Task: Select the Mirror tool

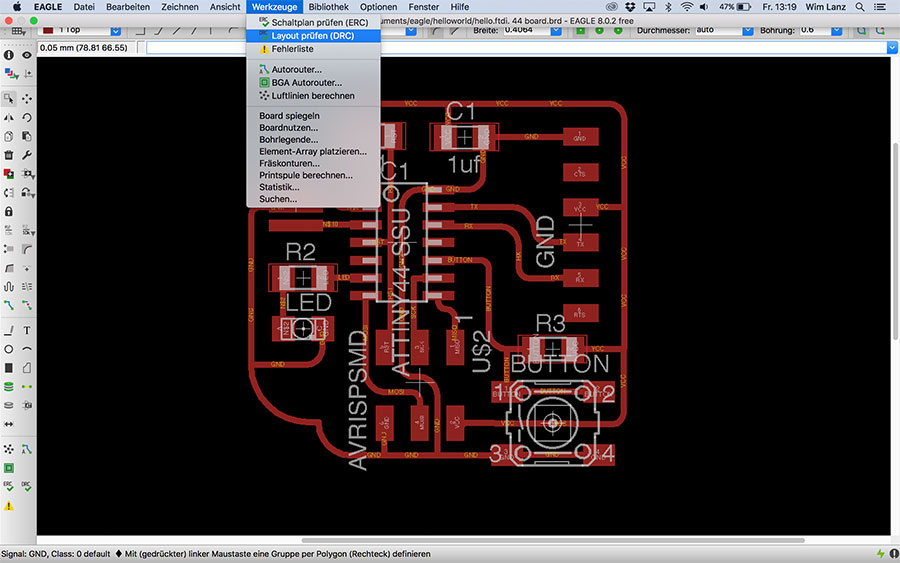Action: pyautogui.click(x=9, y=118)
